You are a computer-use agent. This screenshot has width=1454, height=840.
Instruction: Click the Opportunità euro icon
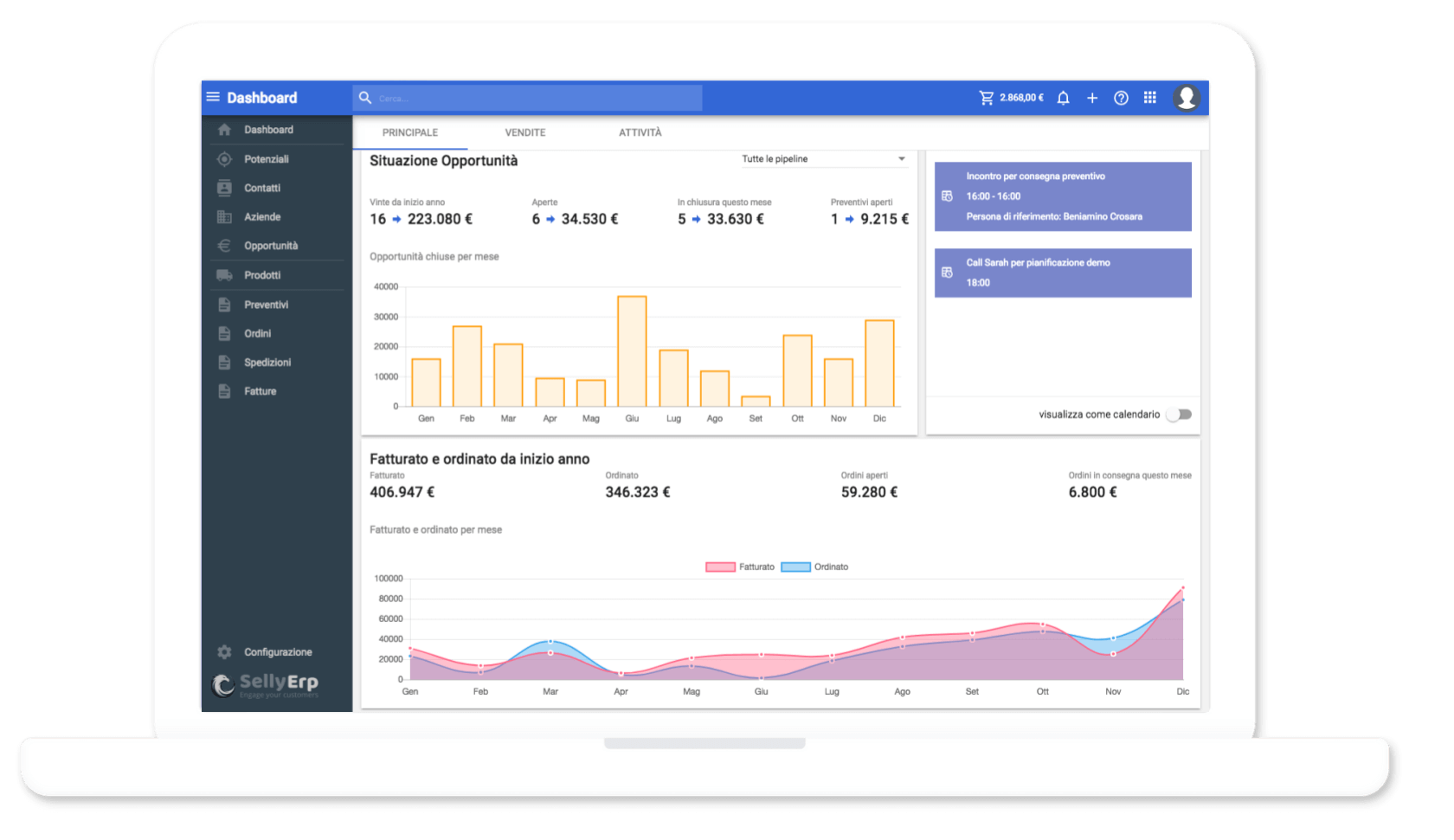point(224,246)
